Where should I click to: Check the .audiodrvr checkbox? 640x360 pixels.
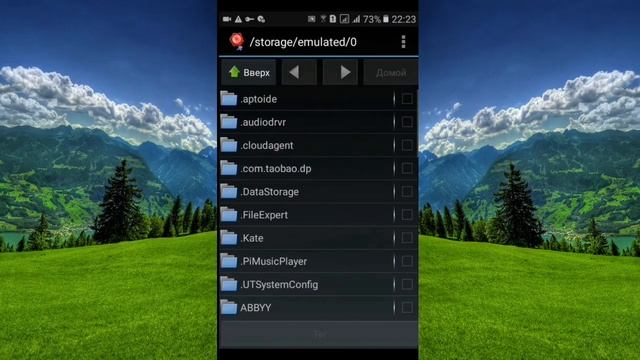tap(407, 122)
